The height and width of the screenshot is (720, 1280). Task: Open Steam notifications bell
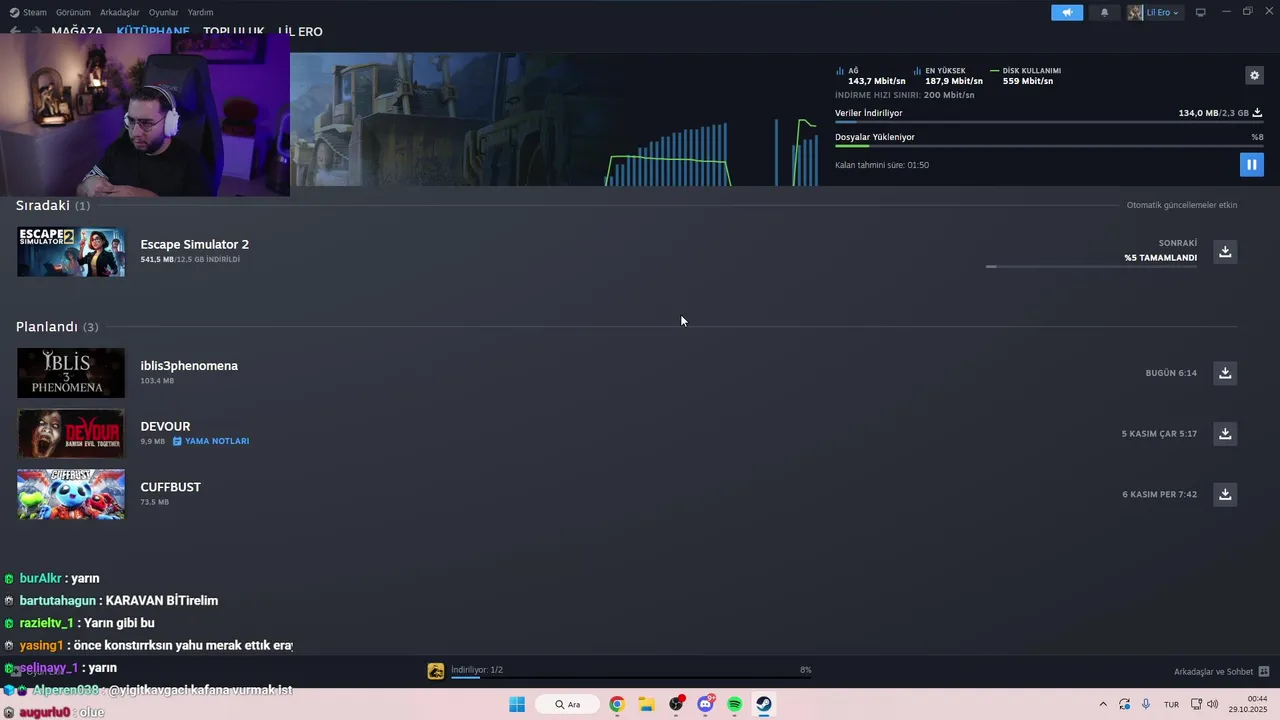coord(1105,12)
